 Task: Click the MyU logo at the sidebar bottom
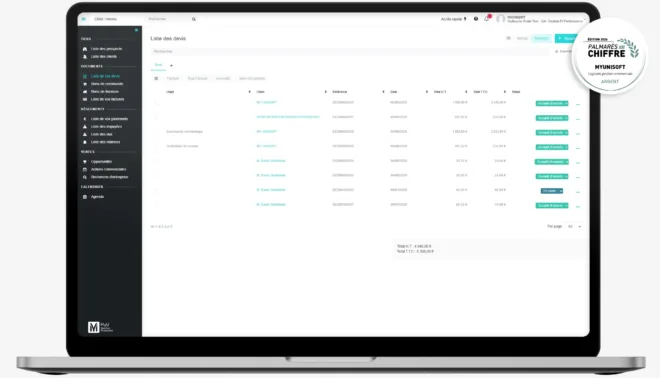(x=100, y=327)
